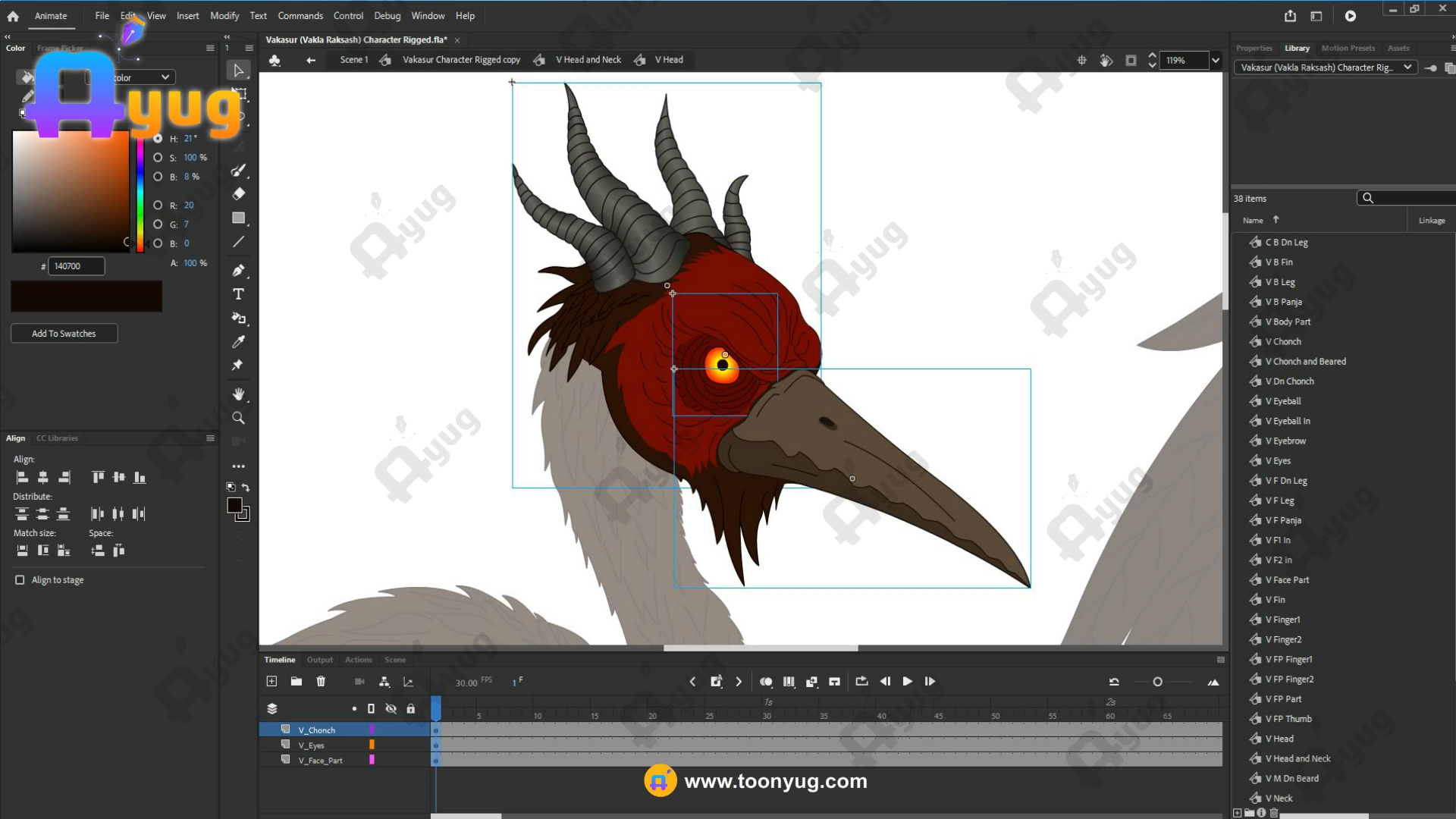Select the Hue radio button

point(158,139)
